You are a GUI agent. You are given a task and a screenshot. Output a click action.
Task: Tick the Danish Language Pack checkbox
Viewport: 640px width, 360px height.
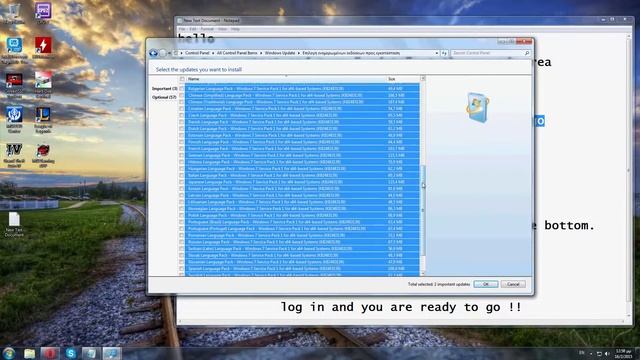click(182, 122)
